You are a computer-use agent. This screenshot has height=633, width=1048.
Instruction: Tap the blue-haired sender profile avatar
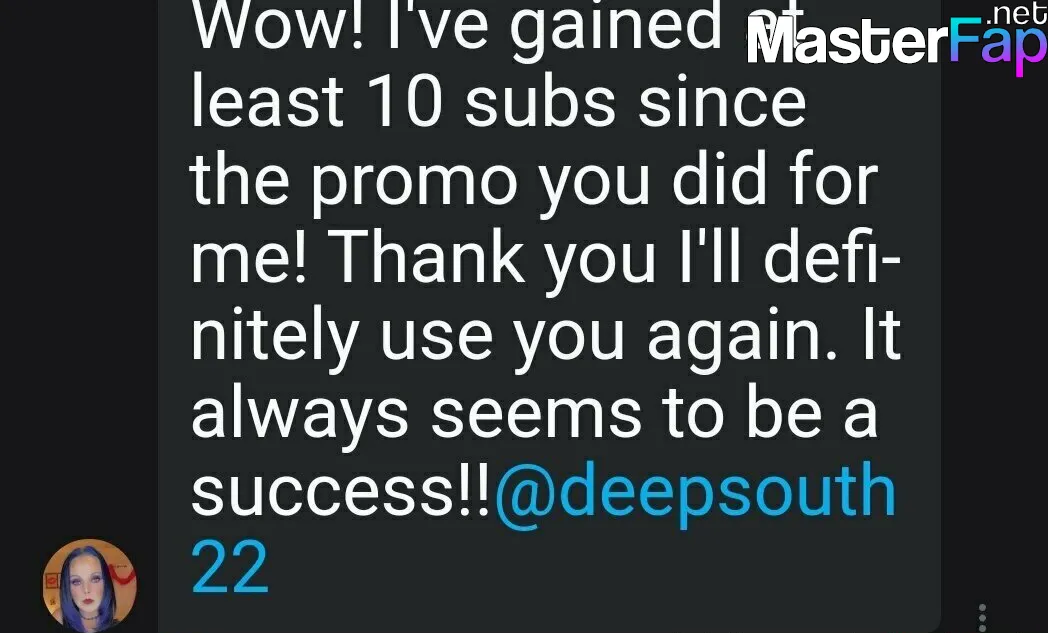[90, 586]
